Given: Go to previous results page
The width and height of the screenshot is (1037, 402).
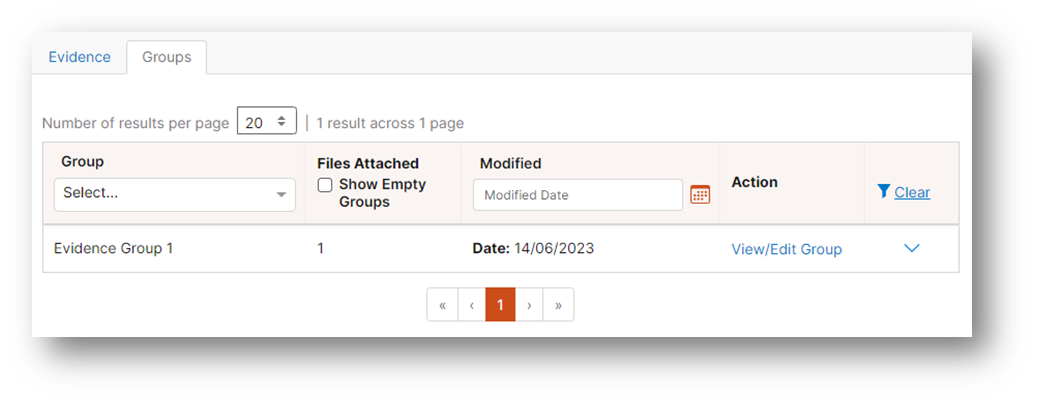Looking at the screenshot, I should (x=472, y=305).
